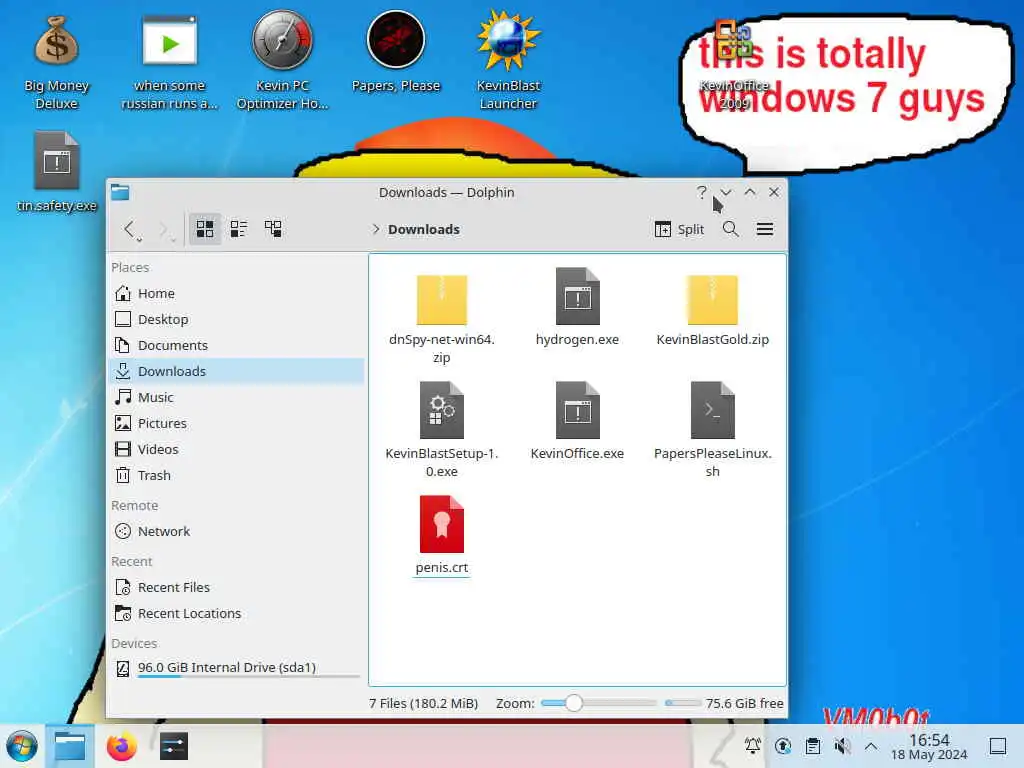Viewport: 1024px width, 768px height.
Task: Click the updates tray icon
Action: pyautogui.click(x=783, y=746)
